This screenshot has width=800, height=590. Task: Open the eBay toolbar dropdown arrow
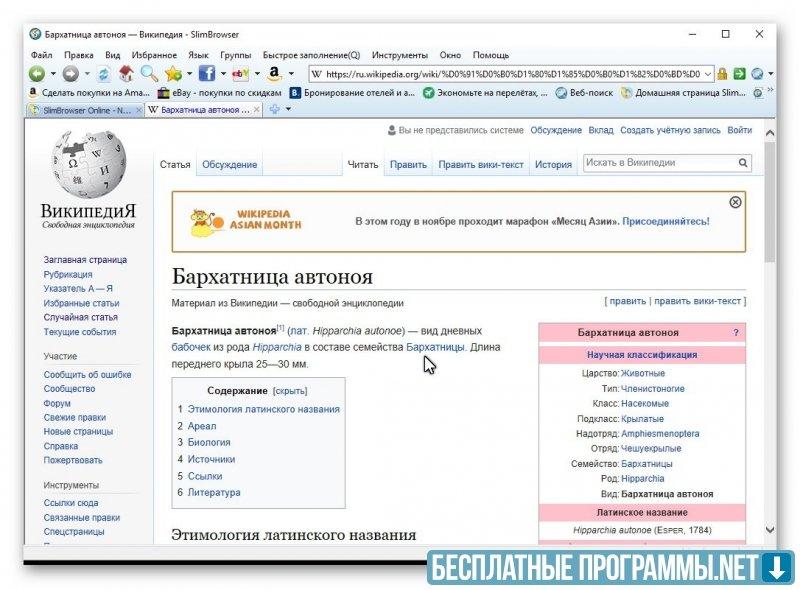[x=257, y=74]
